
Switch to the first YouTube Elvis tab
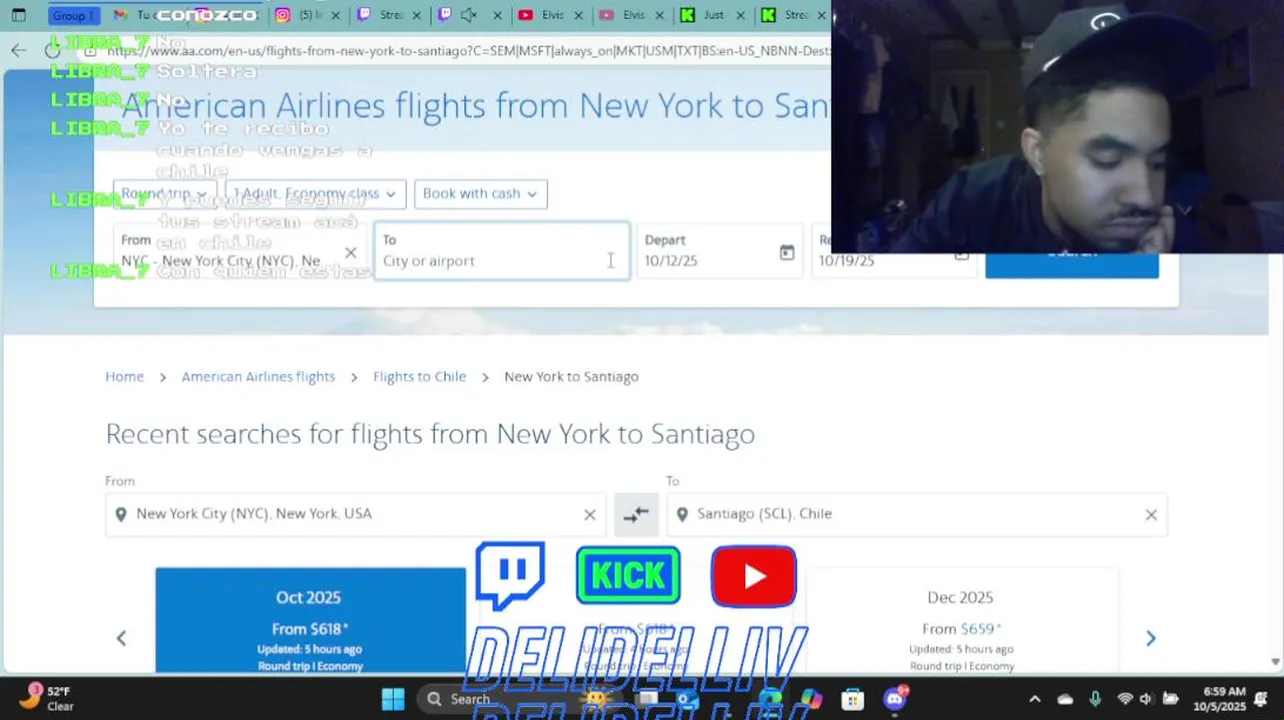click(542, 15)
